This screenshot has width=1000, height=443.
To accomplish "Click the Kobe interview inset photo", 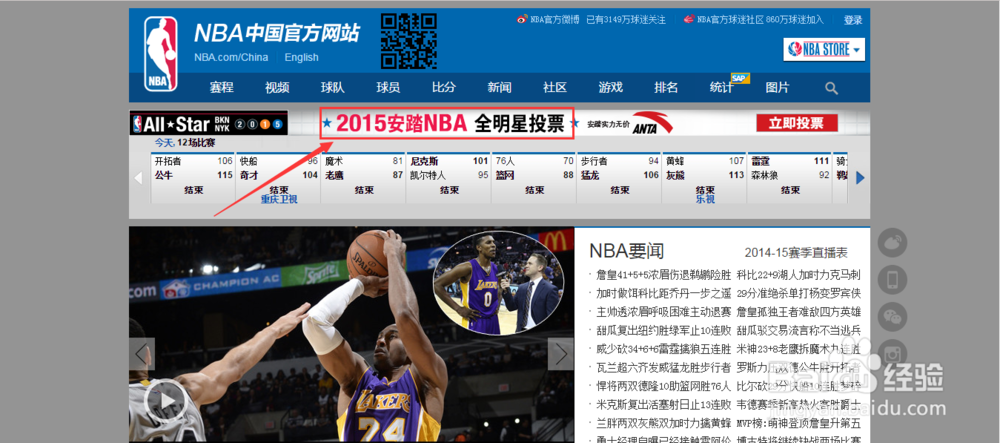I will (498, 282).
